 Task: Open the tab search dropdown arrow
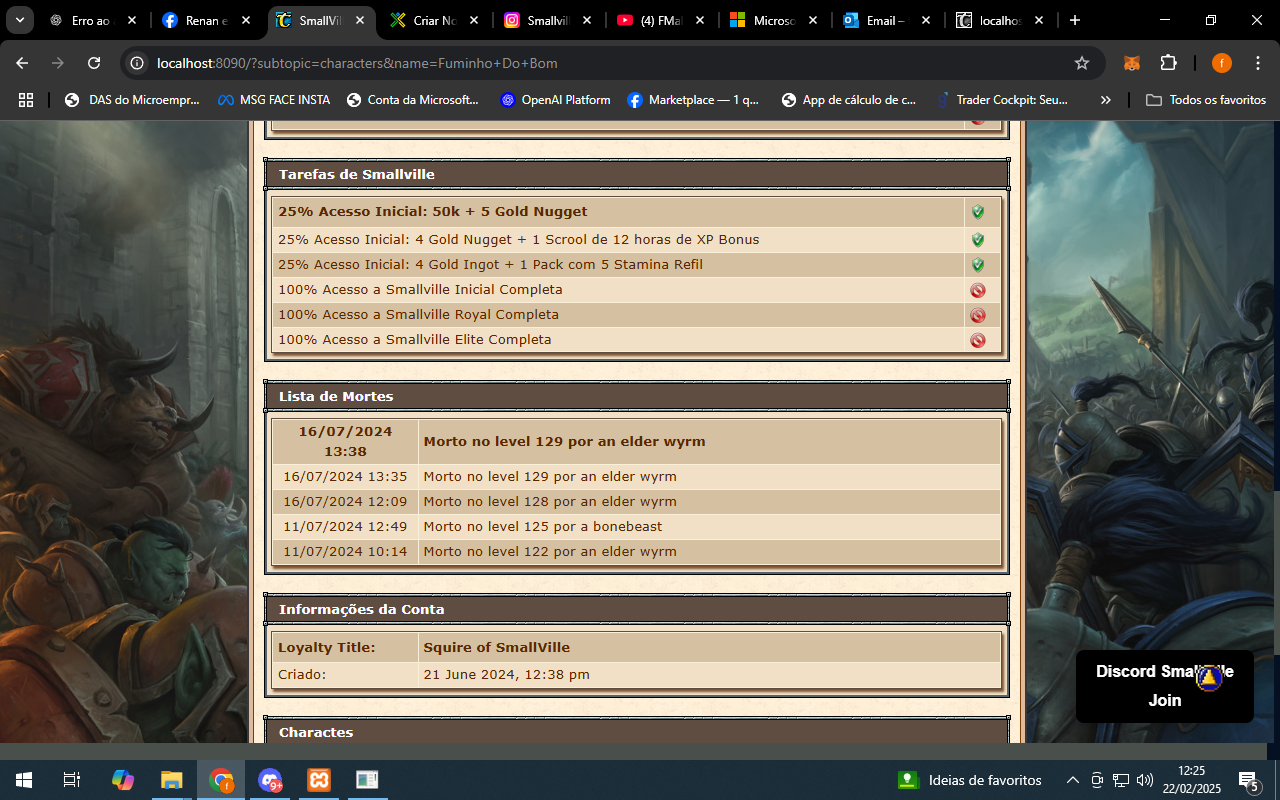(x=19, y=20)
